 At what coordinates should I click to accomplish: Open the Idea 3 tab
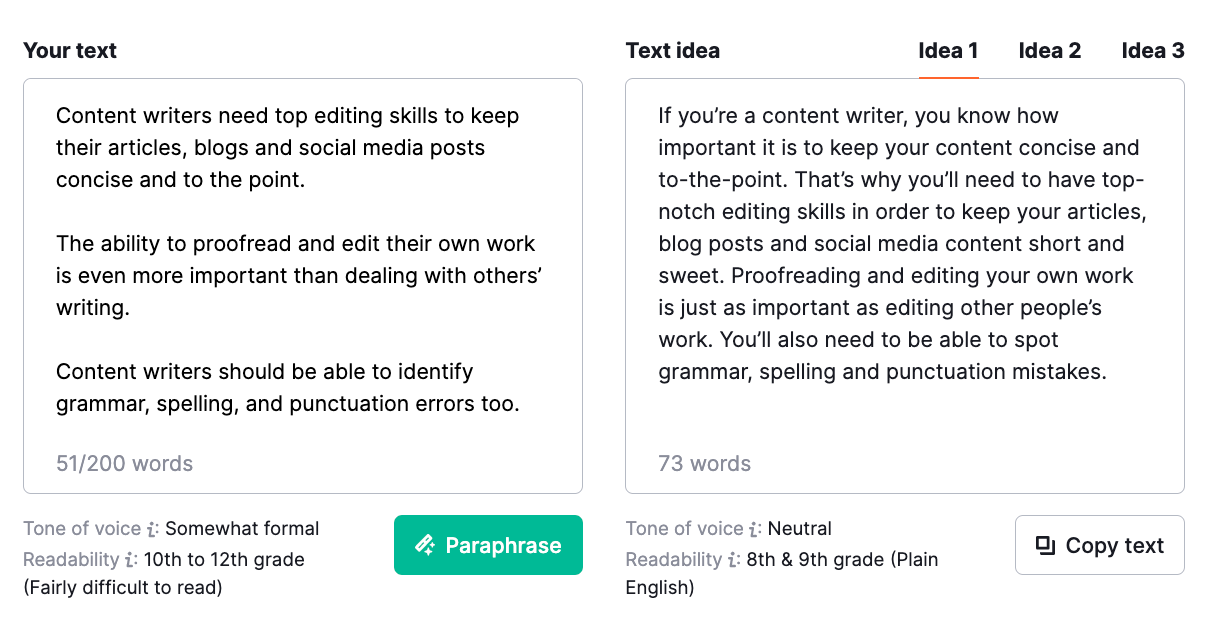click(1152, 50)
